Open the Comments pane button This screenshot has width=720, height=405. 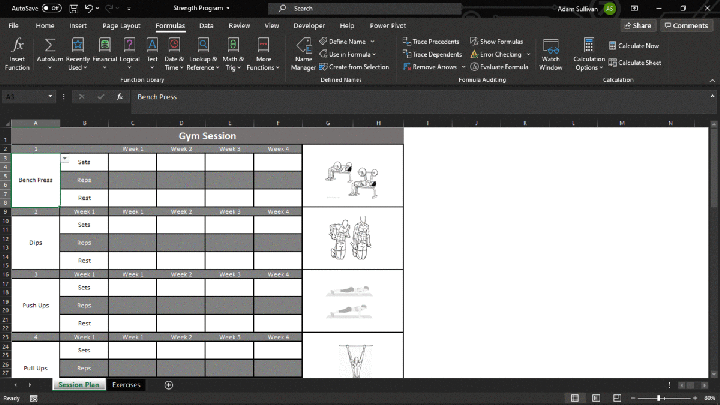(686, 25)
